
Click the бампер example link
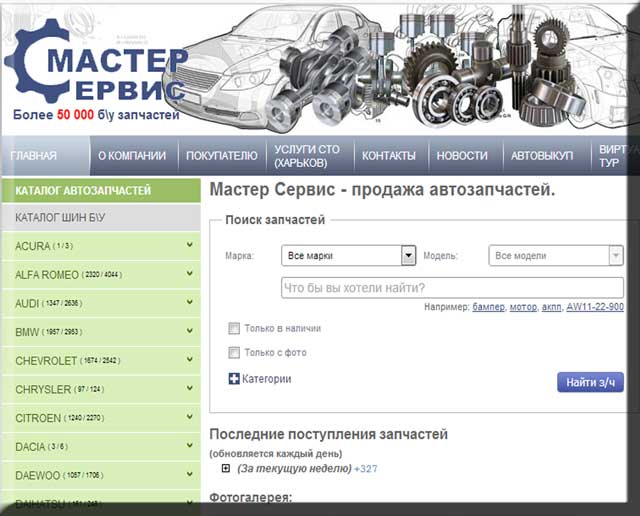487,307
